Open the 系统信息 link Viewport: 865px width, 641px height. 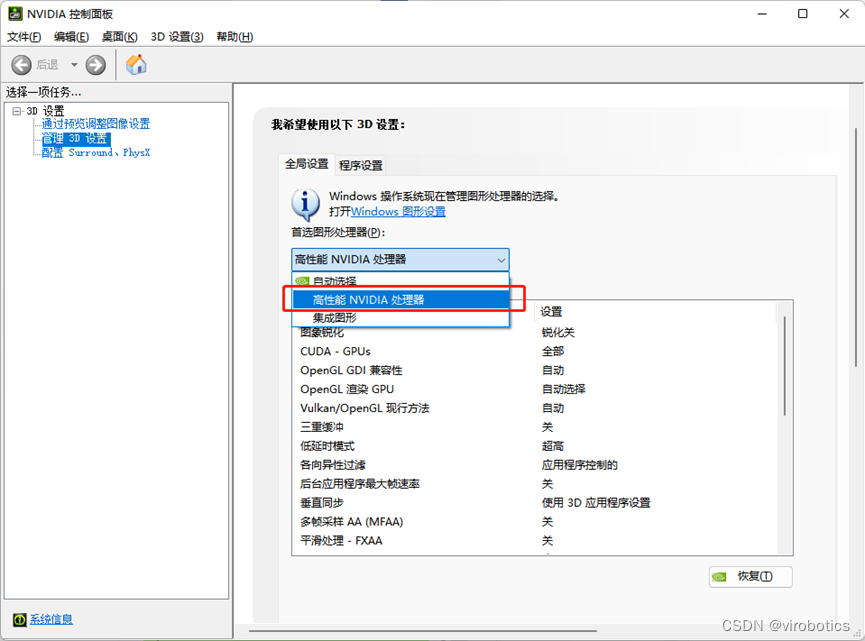tap(51, 620)
